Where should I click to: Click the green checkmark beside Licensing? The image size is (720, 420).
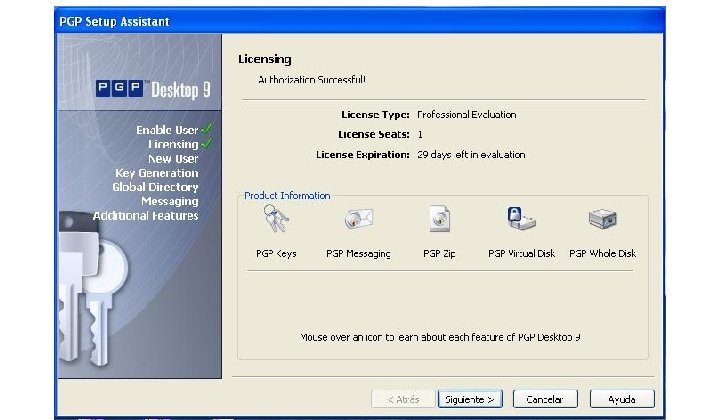click(x=207, y=143)
